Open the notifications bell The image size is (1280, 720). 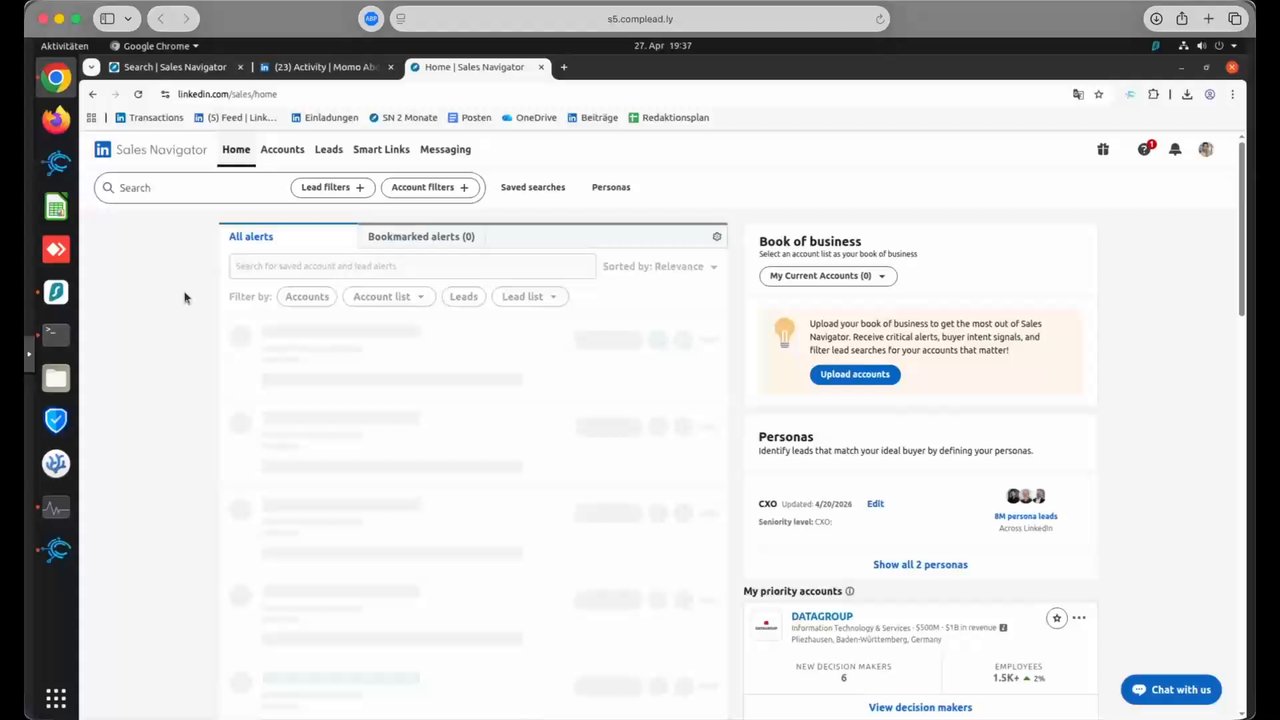point(1175,149)
